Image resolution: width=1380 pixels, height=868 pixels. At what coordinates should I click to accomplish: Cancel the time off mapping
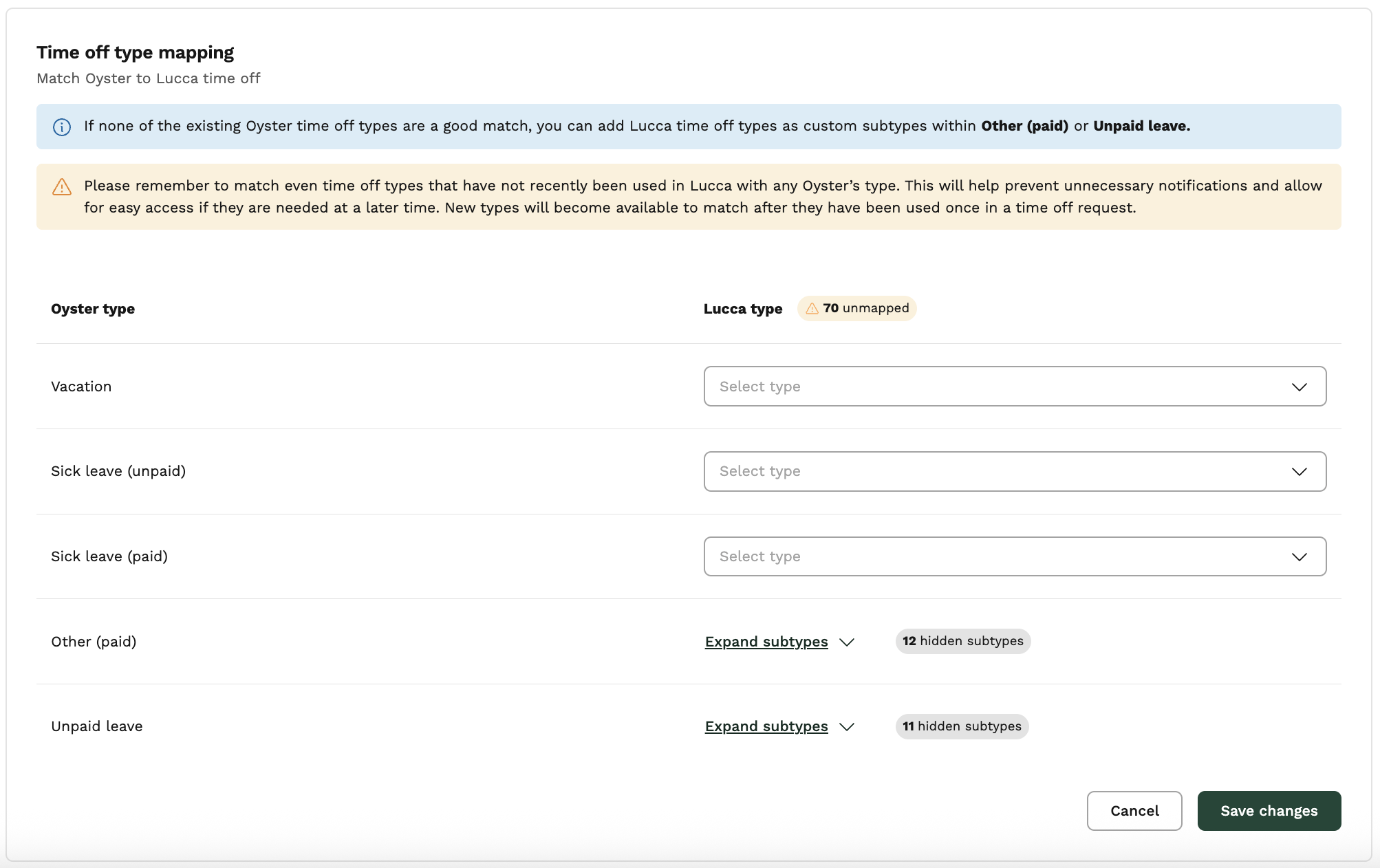pyautogui.click(x=1134, y=811)
